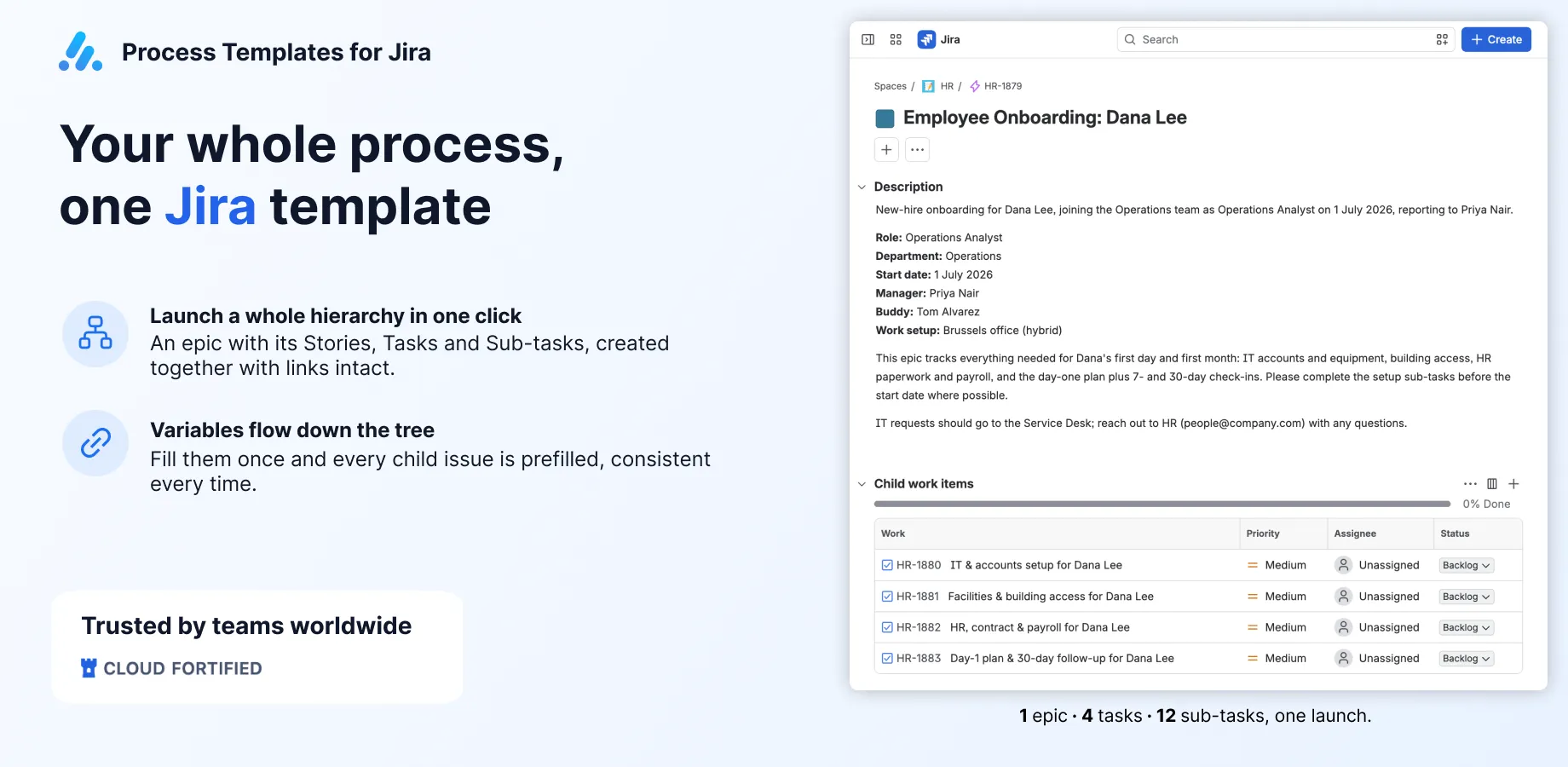
Task: Open search filter icon in search bar
Action: tap(1442, 39)
